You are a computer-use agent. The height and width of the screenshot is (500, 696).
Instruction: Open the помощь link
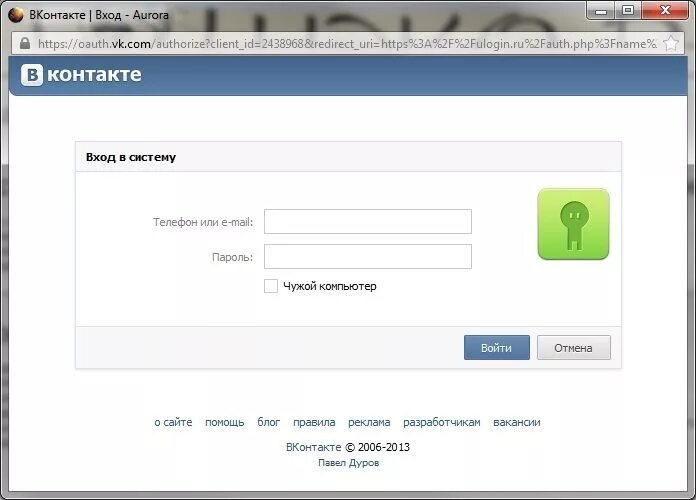tap(225, 422)
